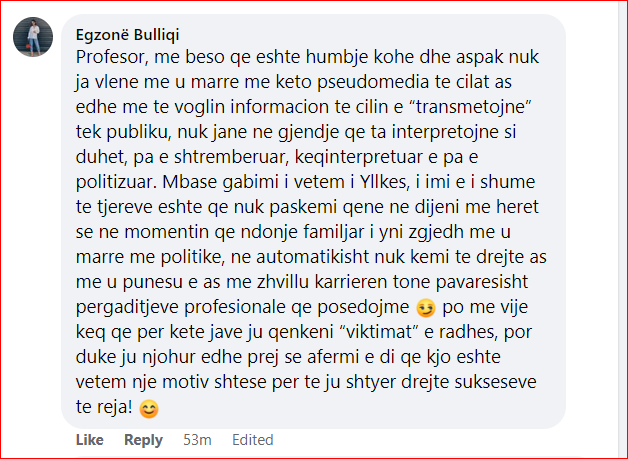Click the word 'shtremberuar,' in the comment
This screenshot has width=628, height=459.
point(231,157)
